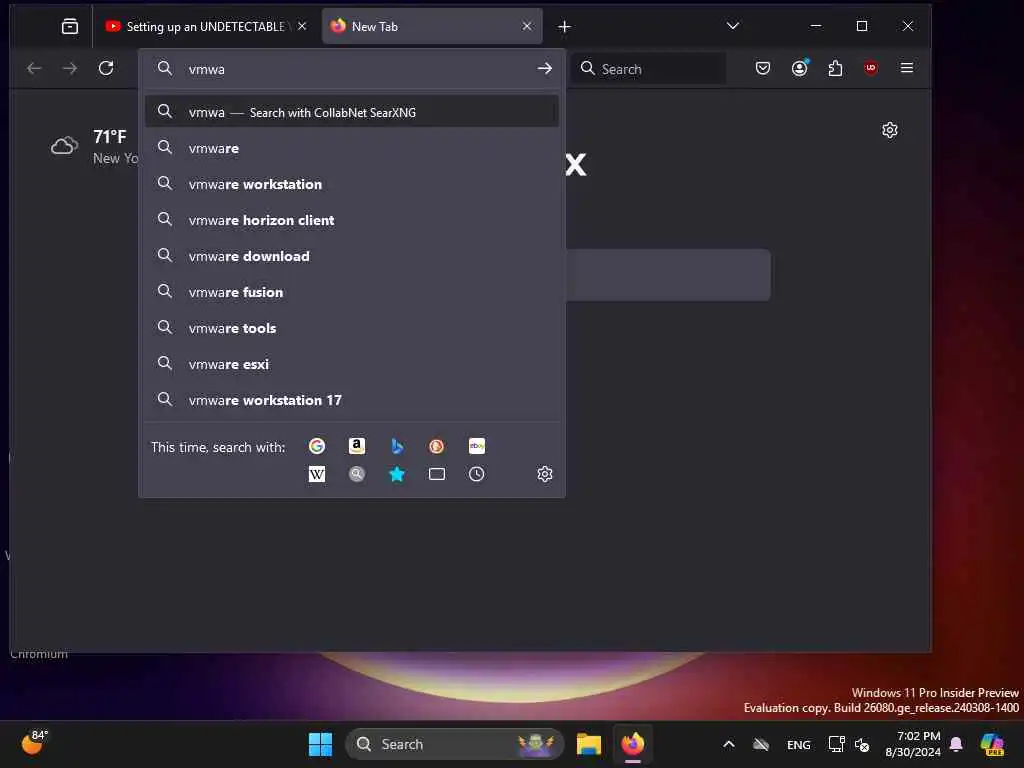1024x768 pixels.
Task: Click the muted volume tray icon
Action: pyautogui.click(x=862, y=744)
